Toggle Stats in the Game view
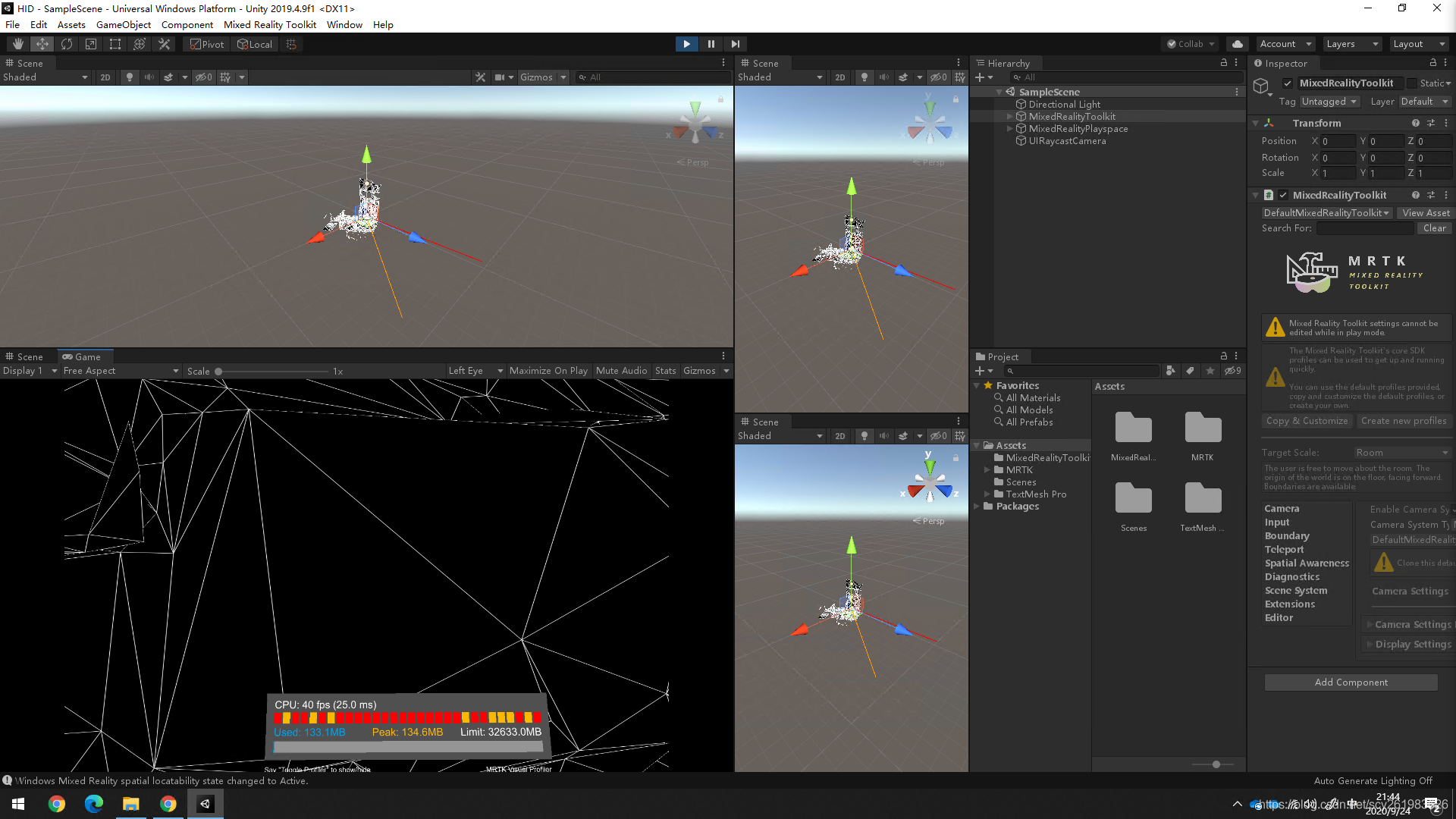Viewport: 1456px width, 819px height. click(x=665, y=371)
